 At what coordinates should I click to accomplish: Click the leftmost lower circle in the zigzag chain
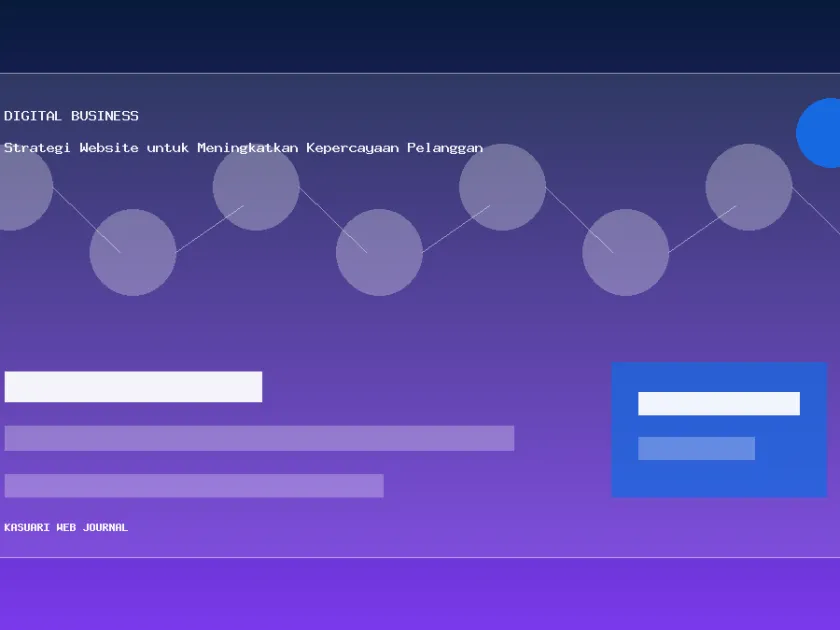[x=133, y=252]
